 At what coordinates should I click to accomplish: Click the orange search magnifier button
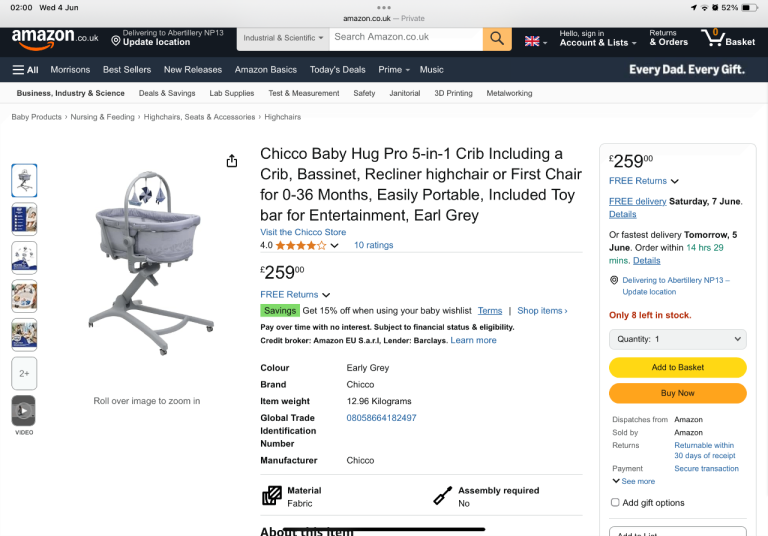pyautogui.click(x=497, y=38)
